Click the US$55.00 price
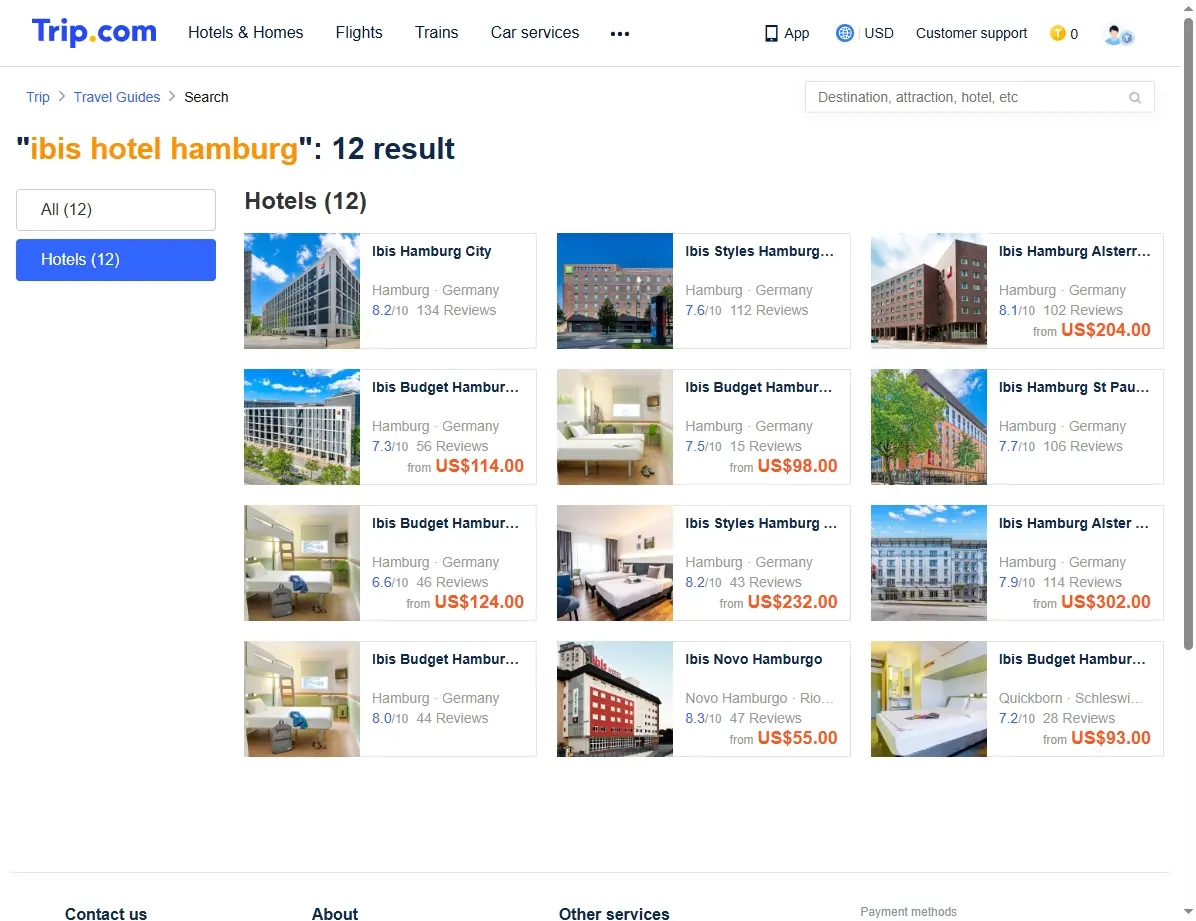The width and height of the screenshot is (1196, 921). tap(797, 738)
